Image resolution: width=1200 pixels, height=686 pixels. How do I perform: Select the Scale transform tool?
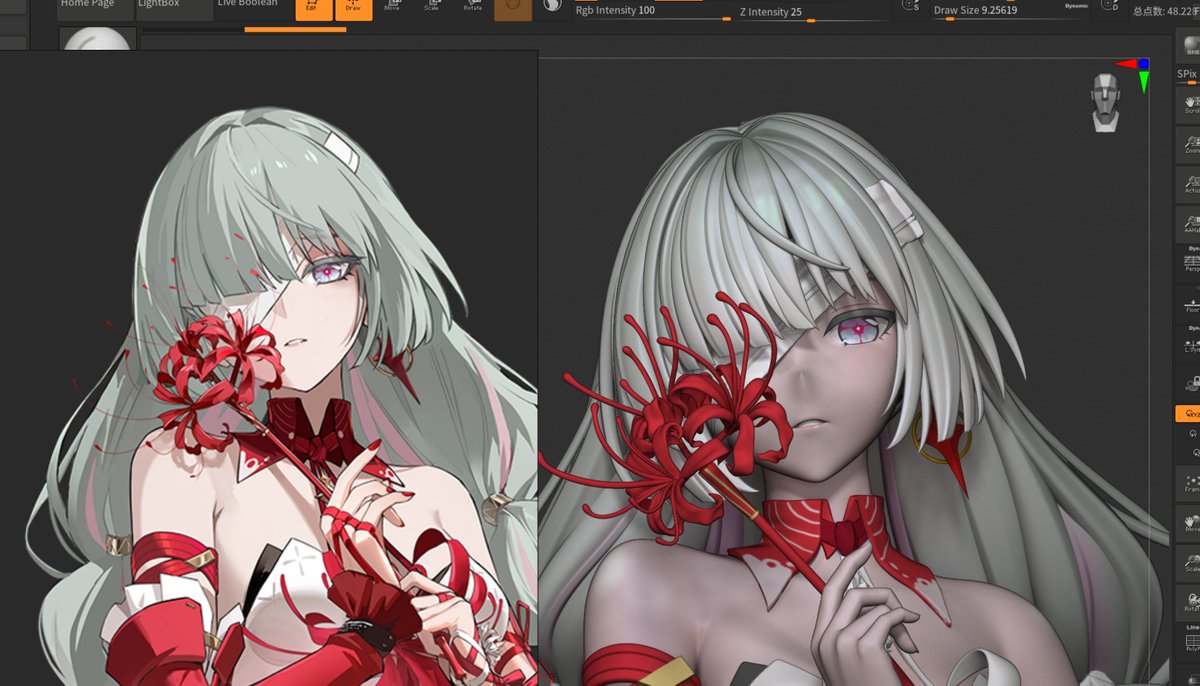tap(432, 7)
